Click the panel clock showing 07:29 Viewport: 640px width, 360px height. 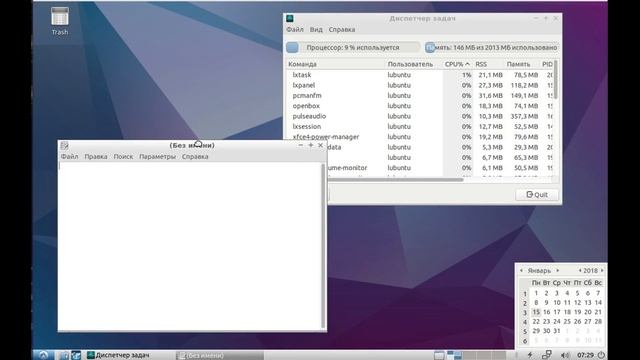[585, 356]
